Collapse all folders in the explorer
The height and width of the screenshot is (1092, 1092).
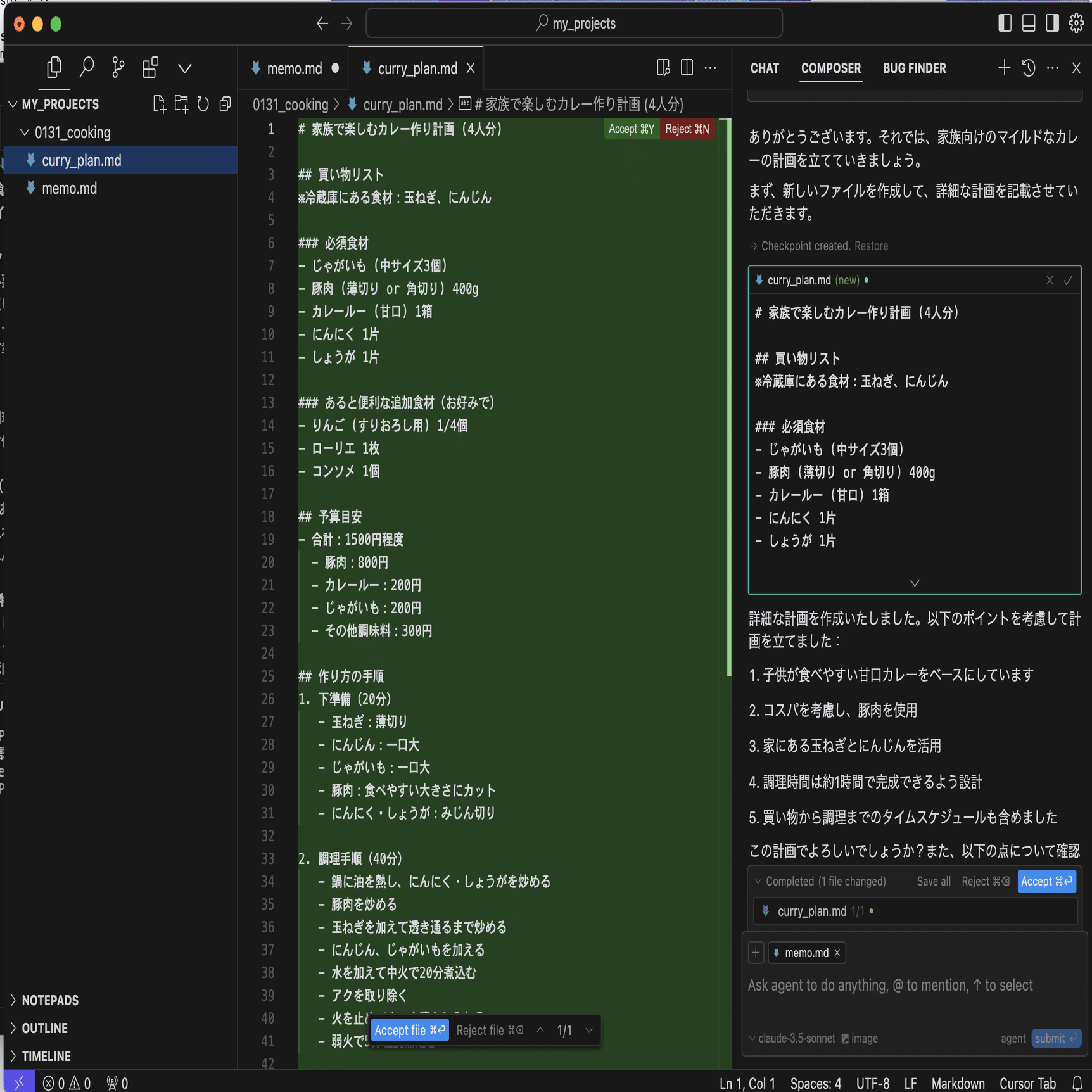click(x=225, y=104)
